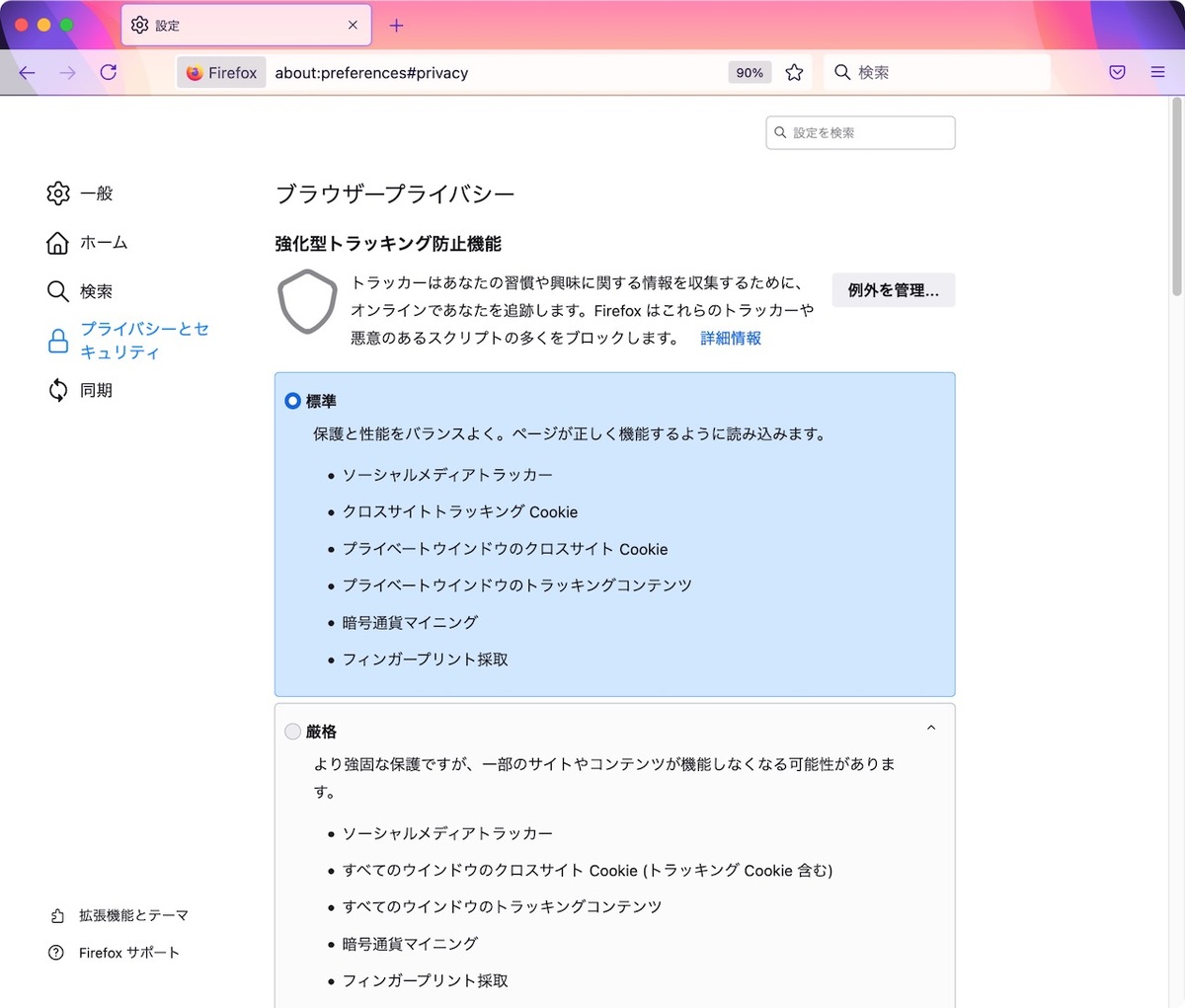The image size is (1185, 1008).
Task: Click the 設定を検索 search field
Action: [860, 133]
